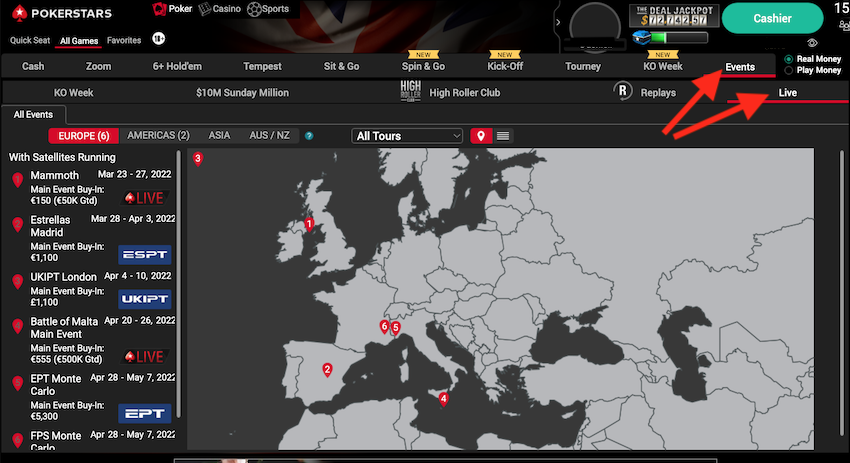Click the profile avatar circle
Image resolution: width=850 pixels, height=463 pixels.
point(595,25)
